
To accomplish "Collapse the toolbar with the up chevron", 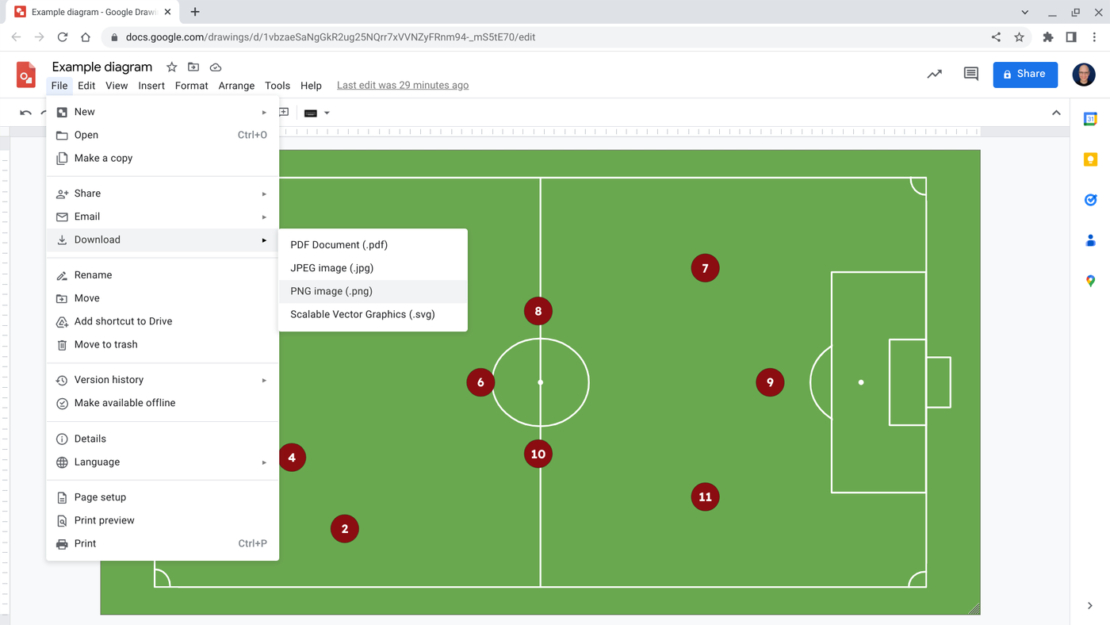I will (1056, 113).
